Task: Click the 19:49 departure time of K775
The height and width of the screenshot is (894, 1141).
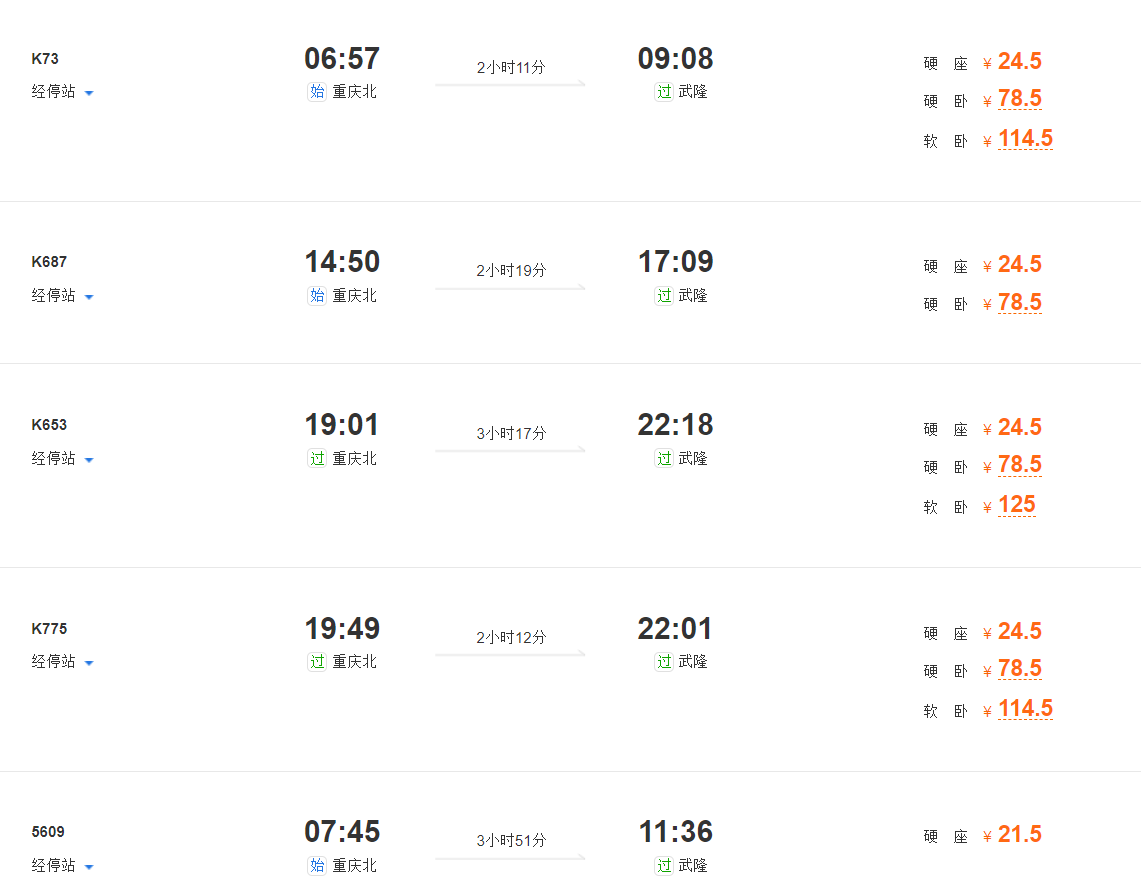Action: coord(342,629)
